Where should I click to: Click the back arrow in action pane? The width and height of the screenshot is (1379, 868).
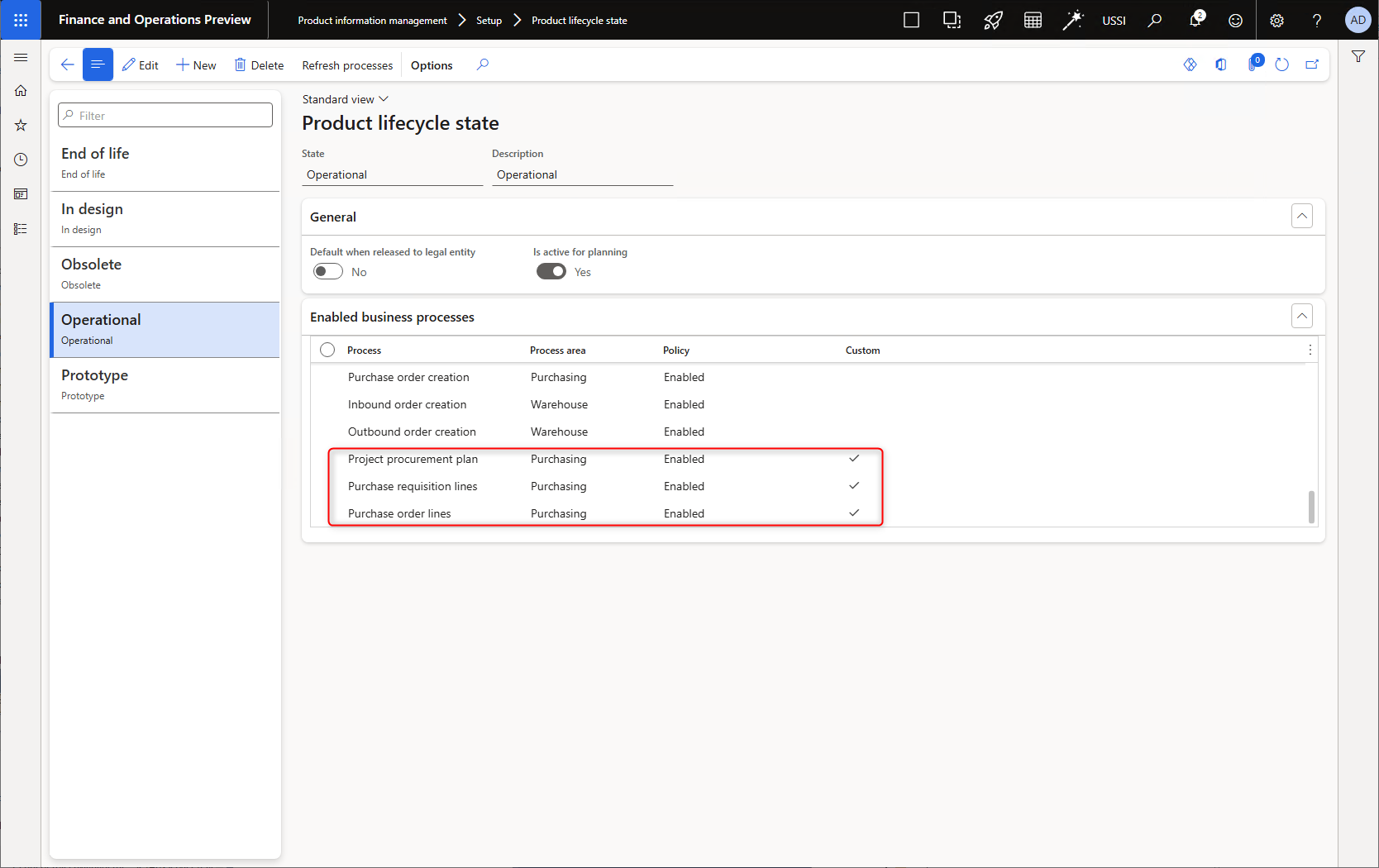68,64
